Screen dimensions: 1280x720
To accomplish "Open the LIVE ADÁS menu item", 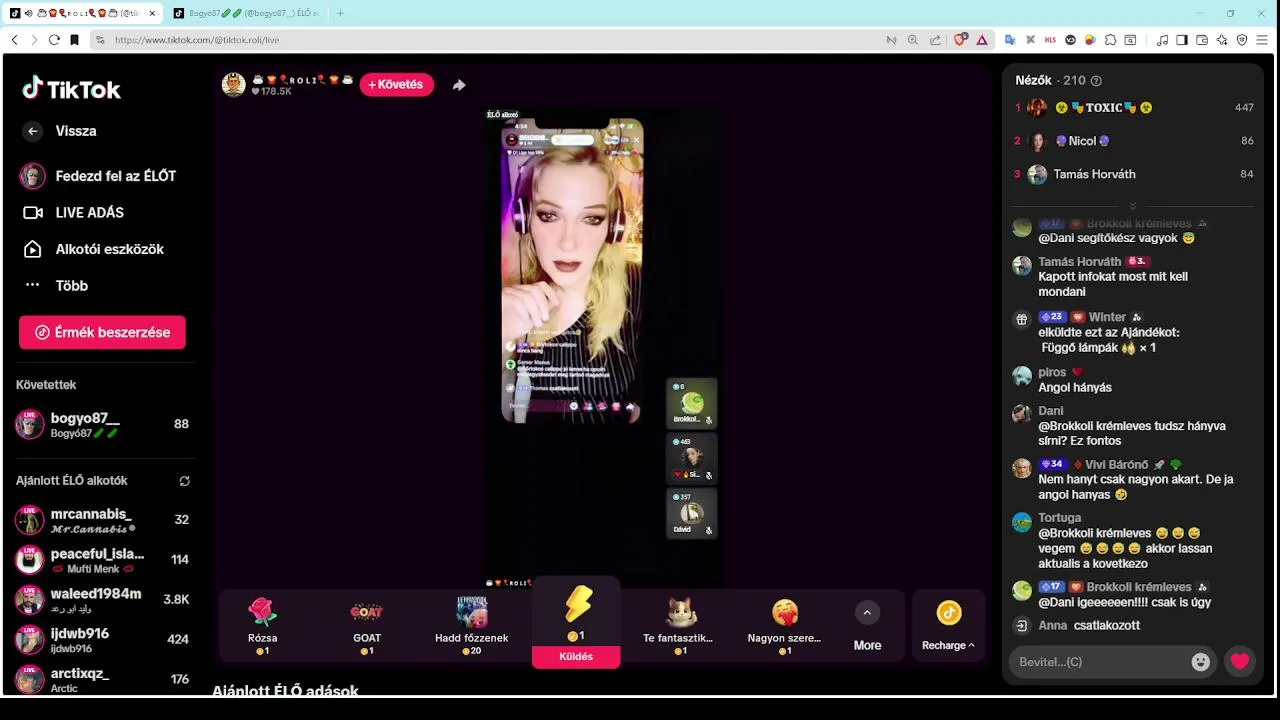I will (x=74, y=213).
